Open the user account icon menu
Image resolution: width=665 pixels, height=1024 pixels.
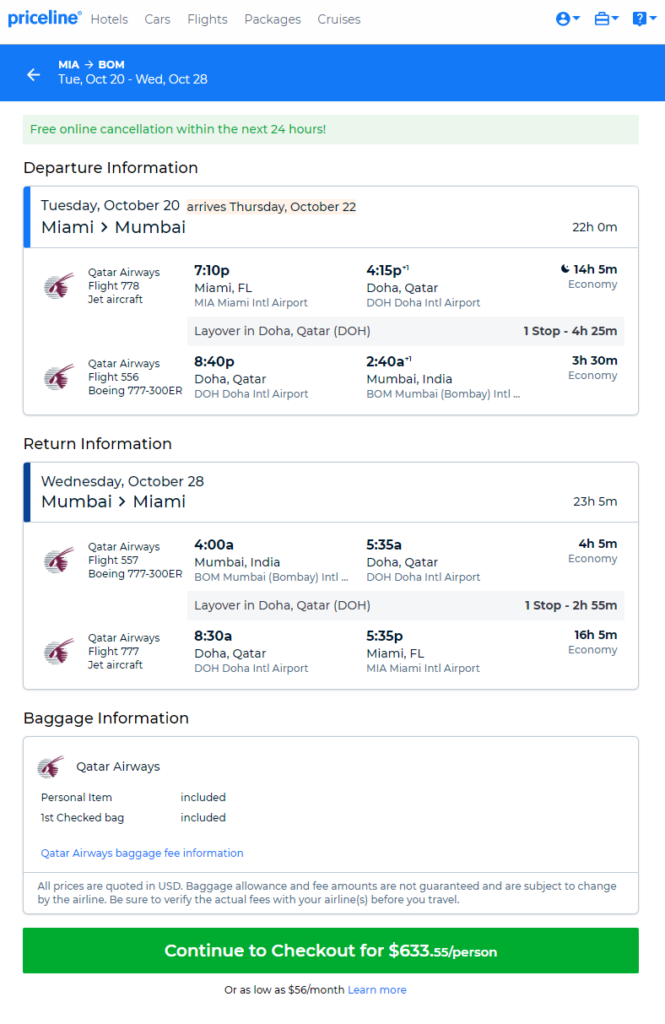tap(567, 19)
